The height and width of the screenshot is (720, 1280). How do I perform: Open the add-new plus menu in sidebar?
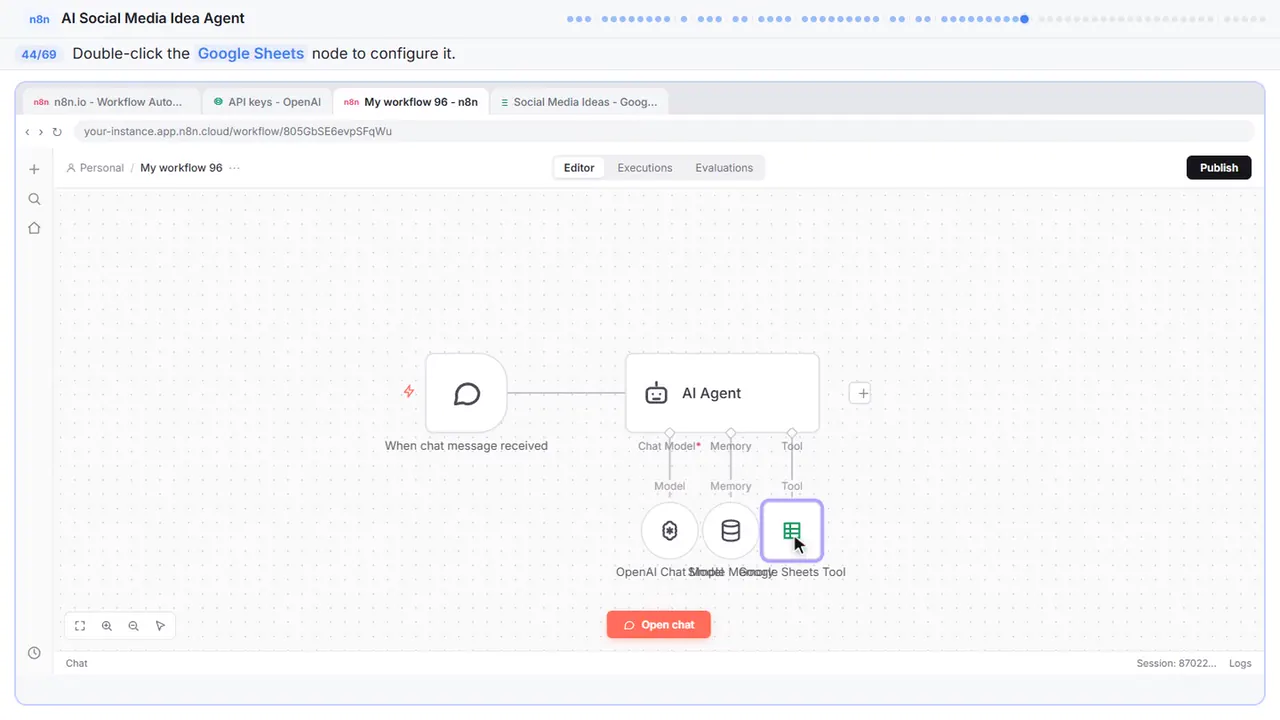(x=34, y=169)
